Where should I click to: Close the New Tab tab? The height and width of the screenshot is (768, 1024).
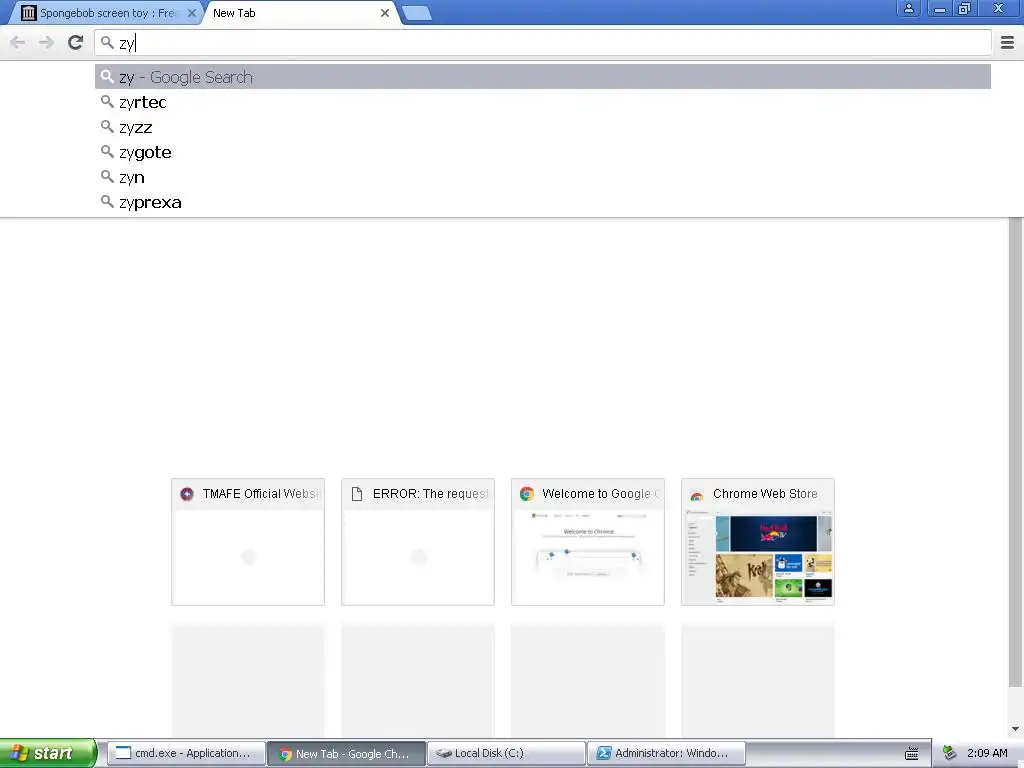pos(385,13)
